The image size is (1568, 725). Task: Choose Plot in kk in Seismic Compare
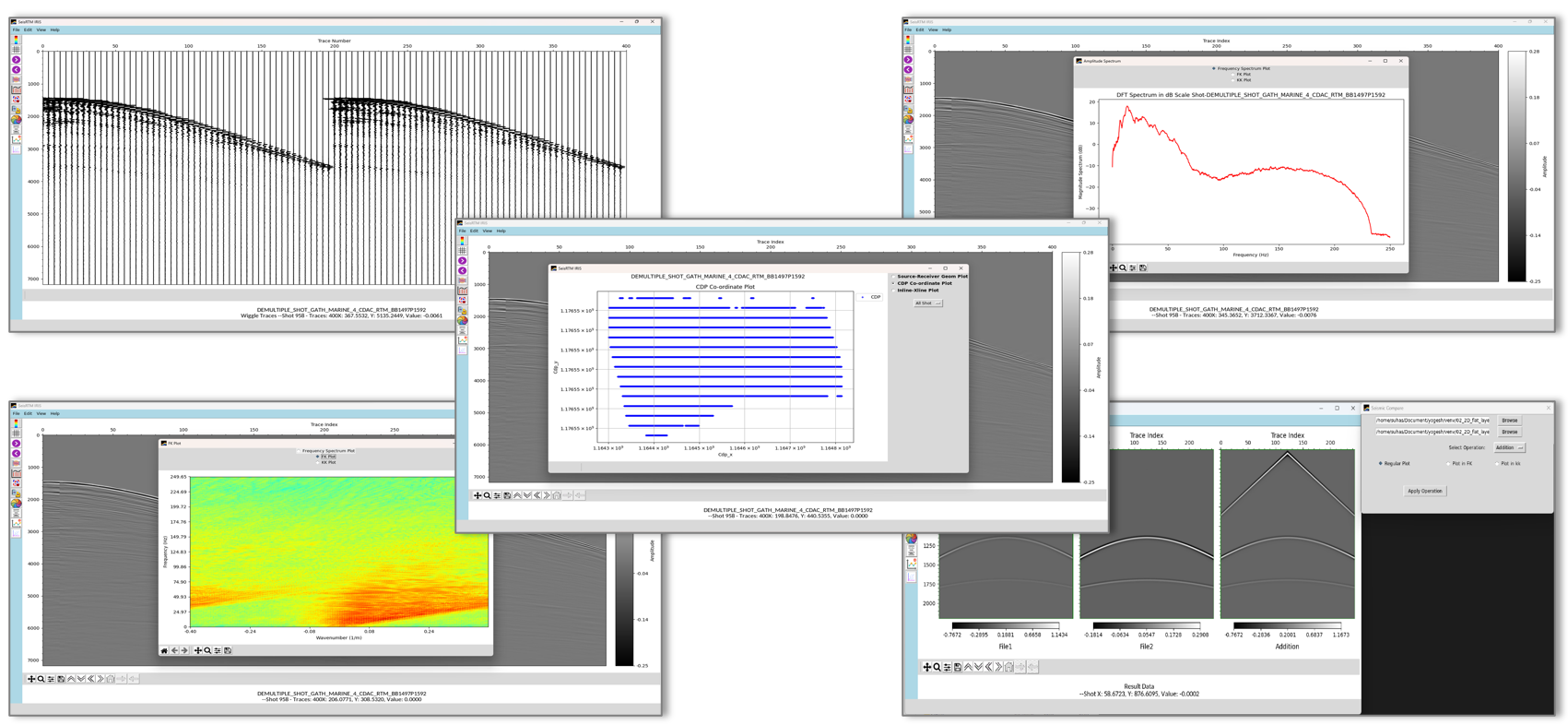pos(1509,464)
